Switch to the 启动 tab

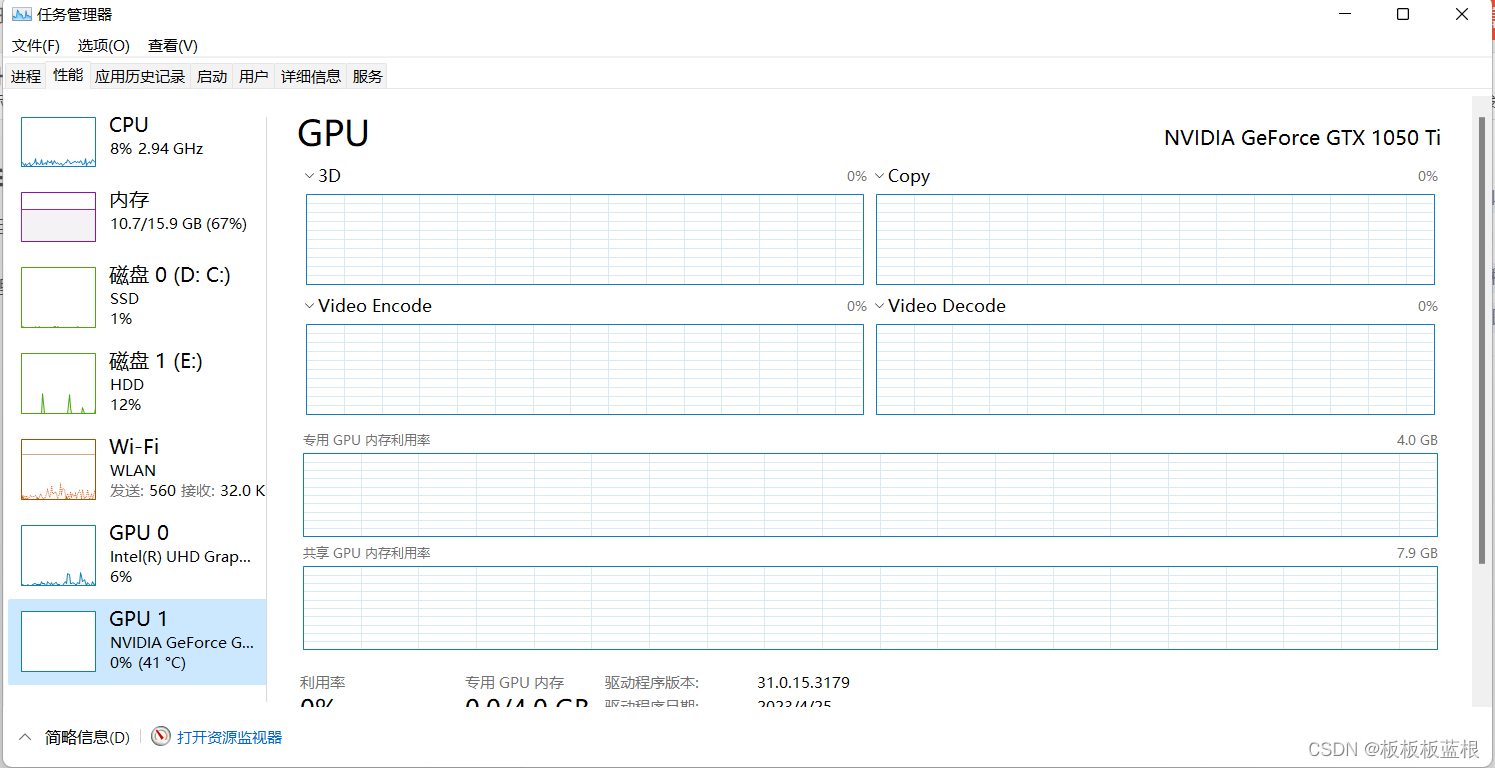(x=212, y=77)
